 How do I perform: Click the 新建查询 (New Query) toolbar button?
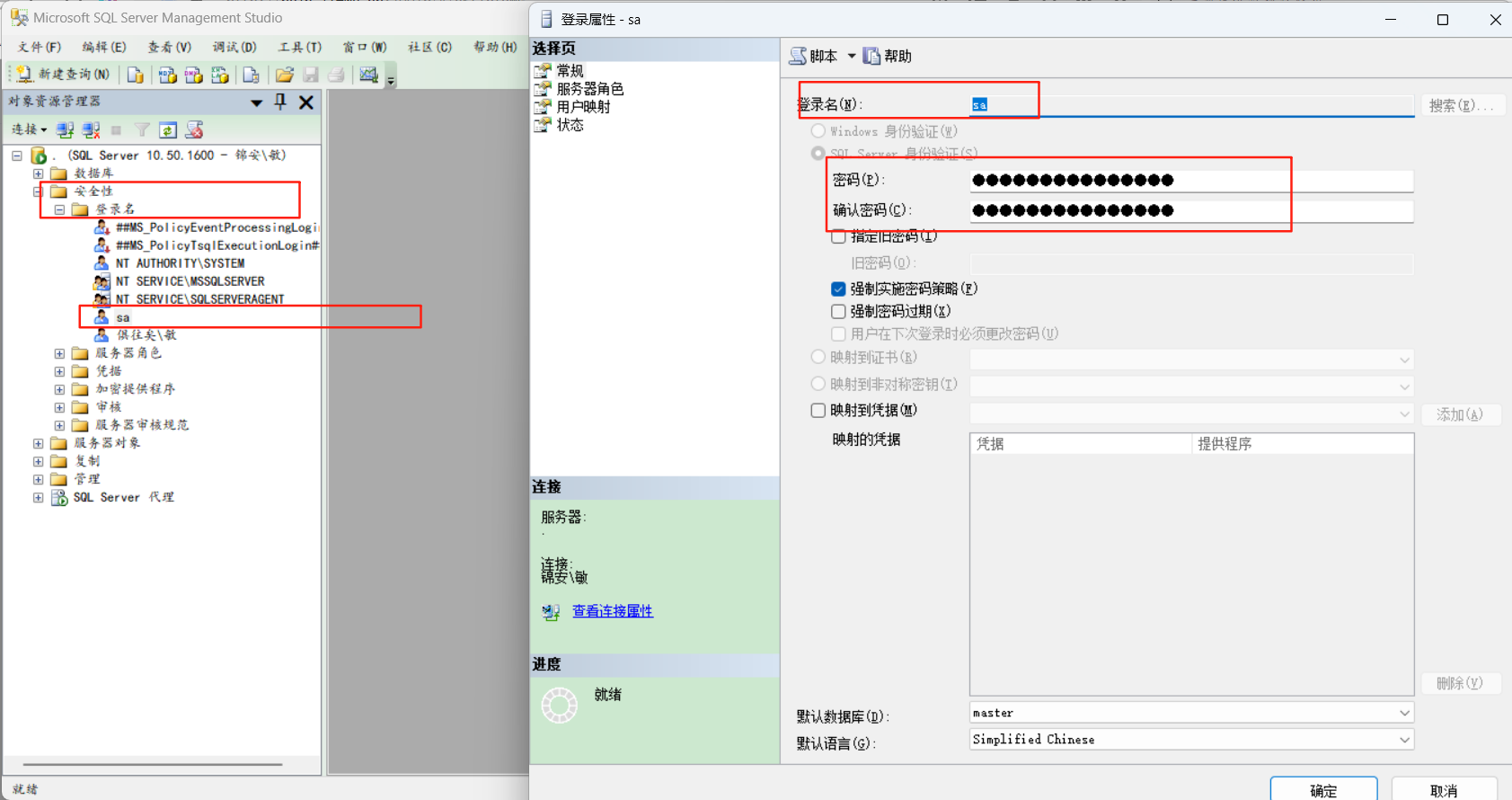pos(63,75)
